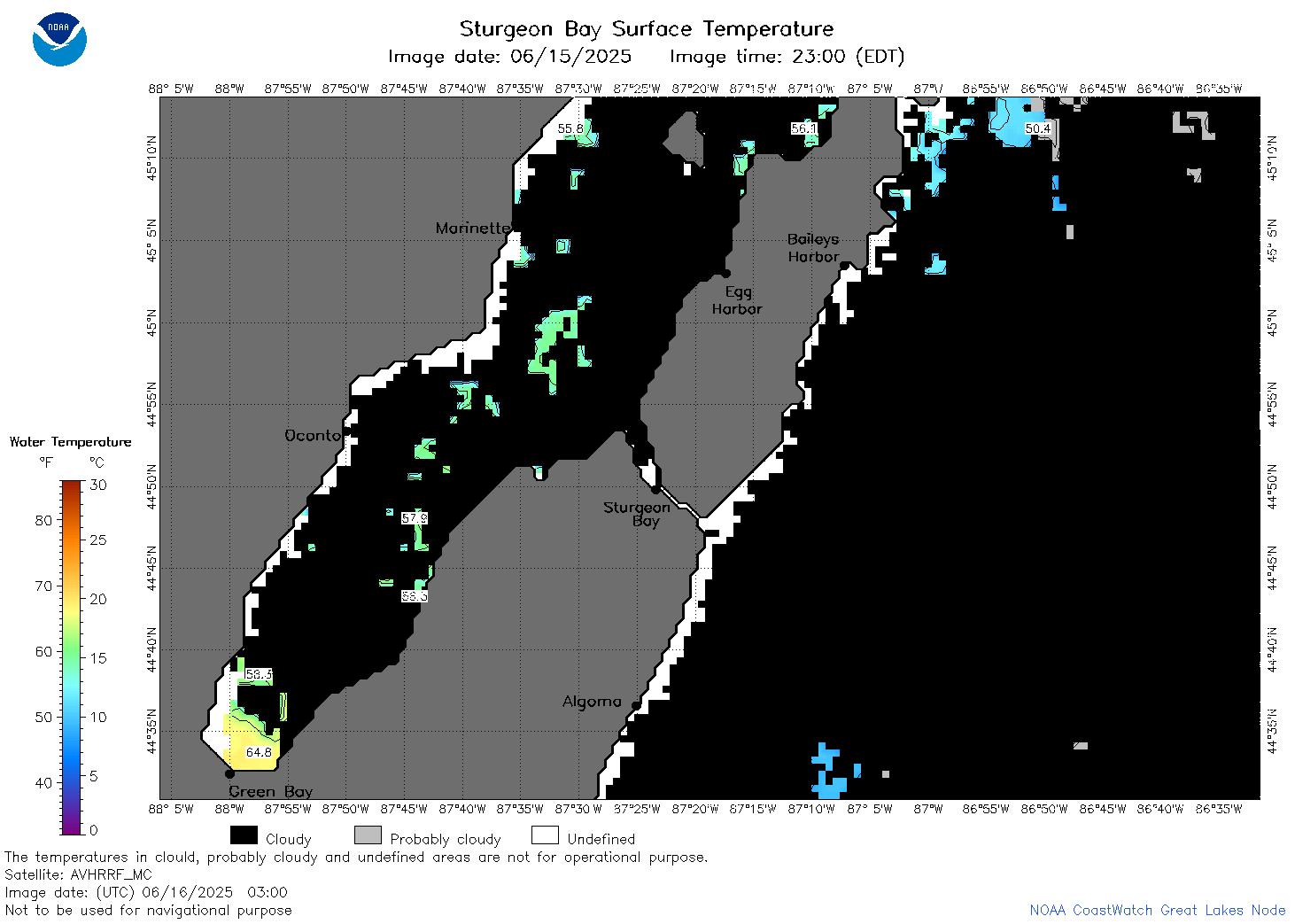Click the Undefined white legend swatch
Image resolution: width=1295 pixels, height=924 pixels.
(545, 835)
